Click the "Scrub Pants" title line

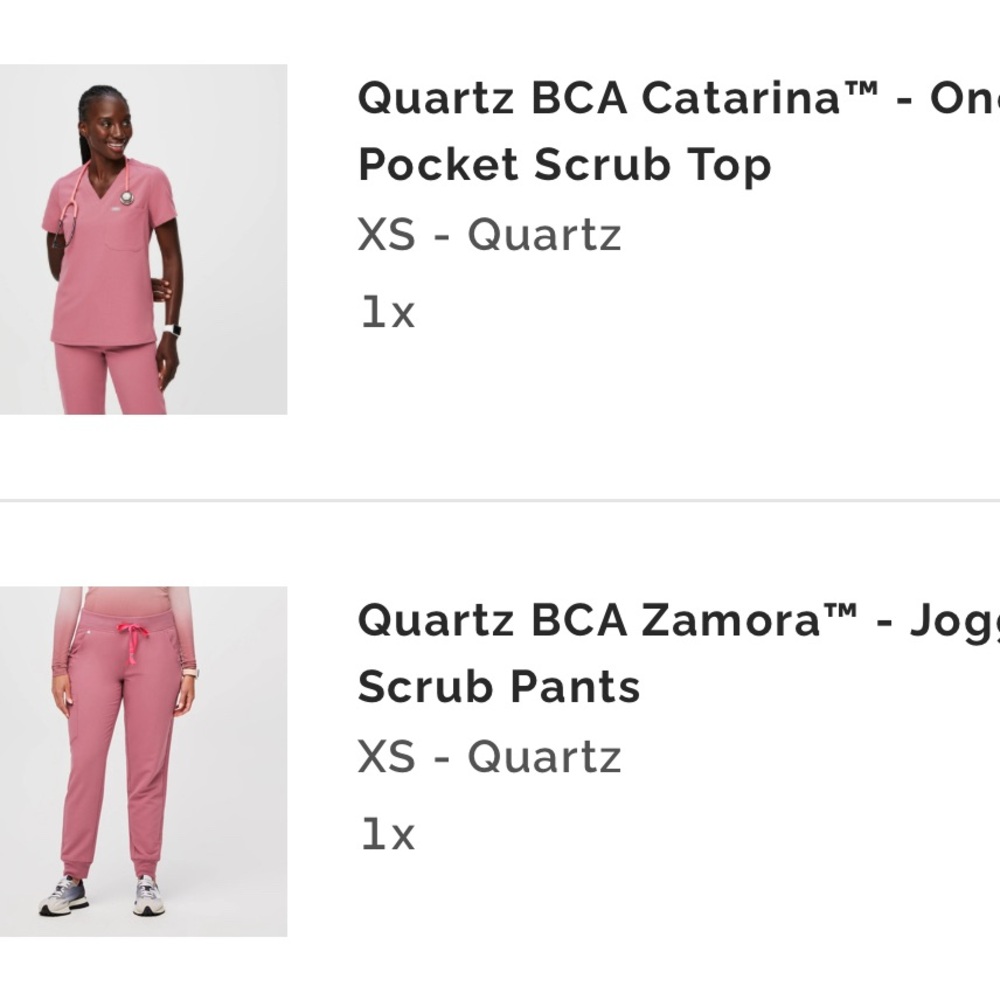pos(499,687)
